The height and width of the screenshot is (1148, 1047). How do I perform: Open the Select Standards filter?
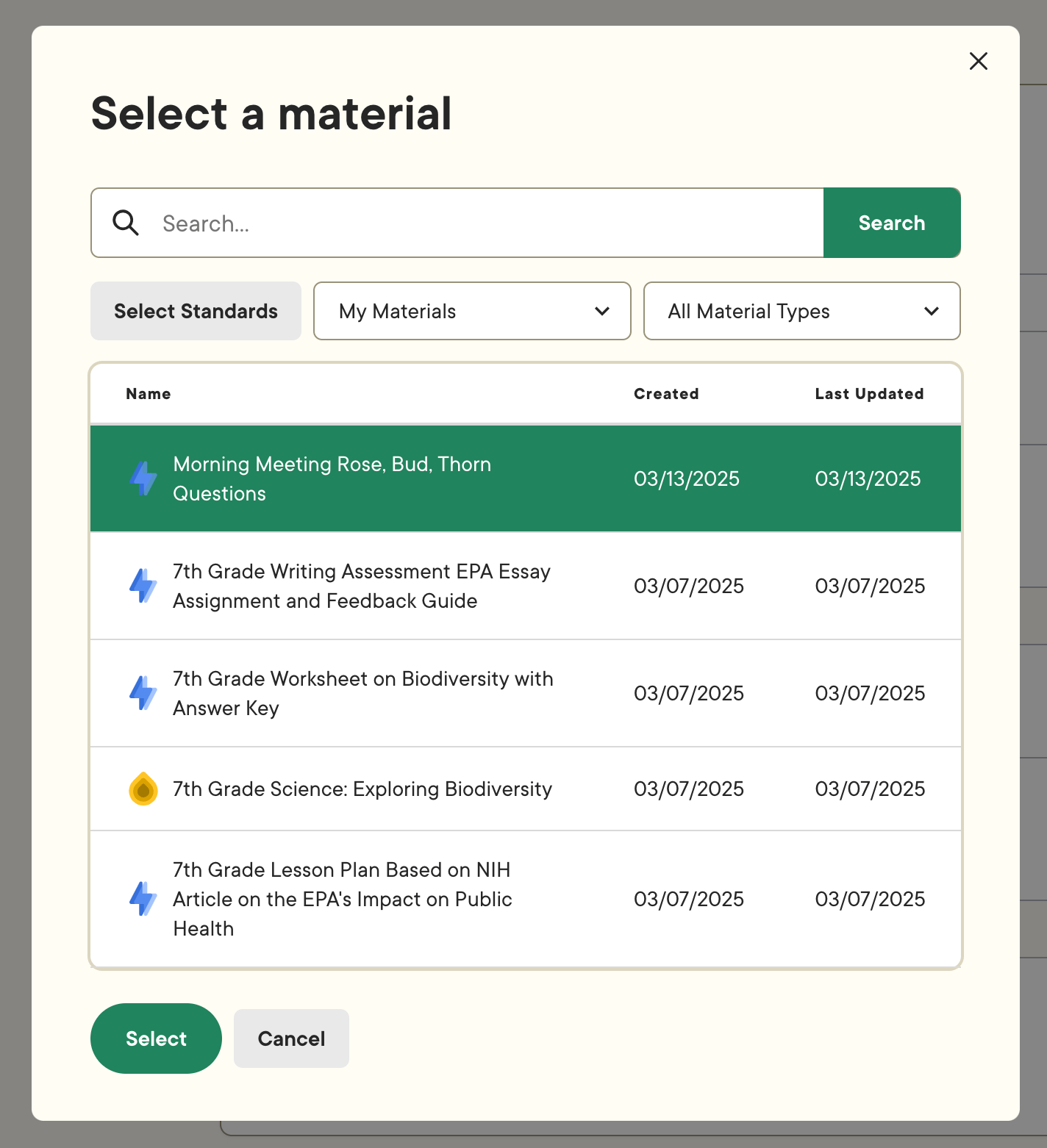[x=196, y=311]
